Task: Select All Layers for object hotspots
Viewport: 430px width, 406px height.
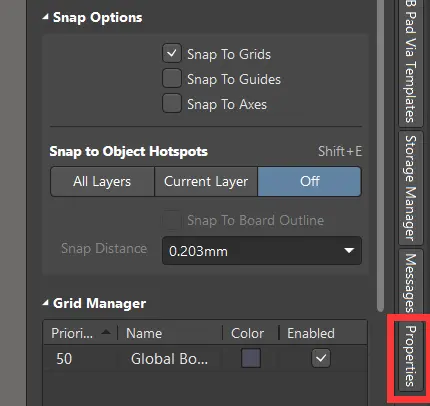Action: tap(102, 182)
